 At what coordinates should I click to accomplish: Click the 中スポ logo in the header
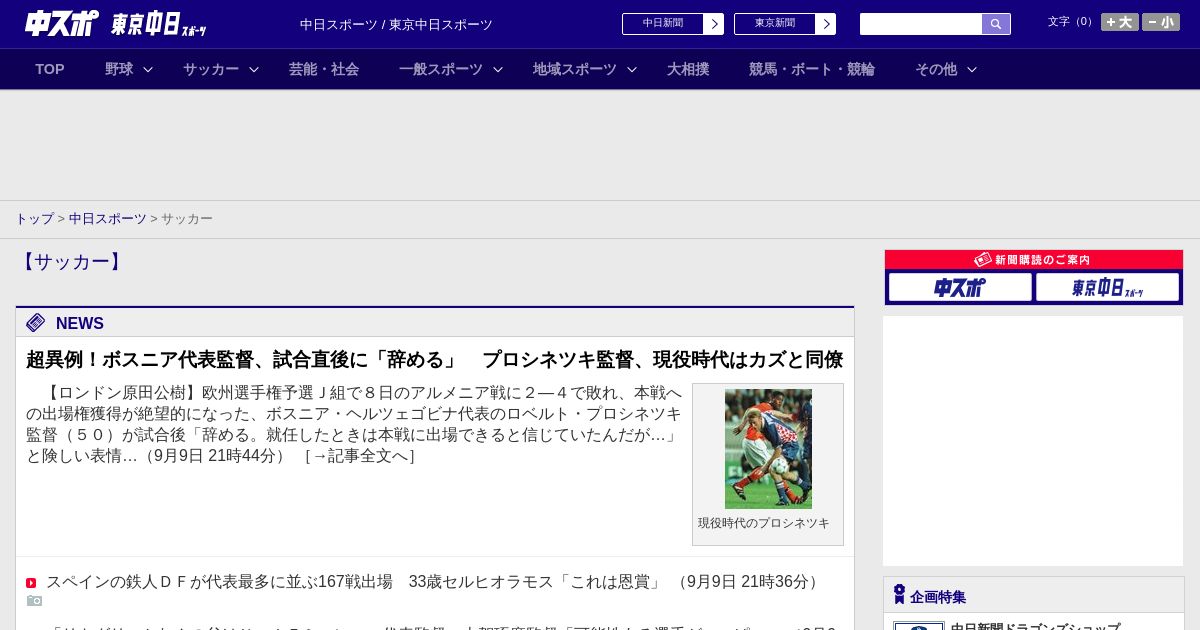pos(62,24)
